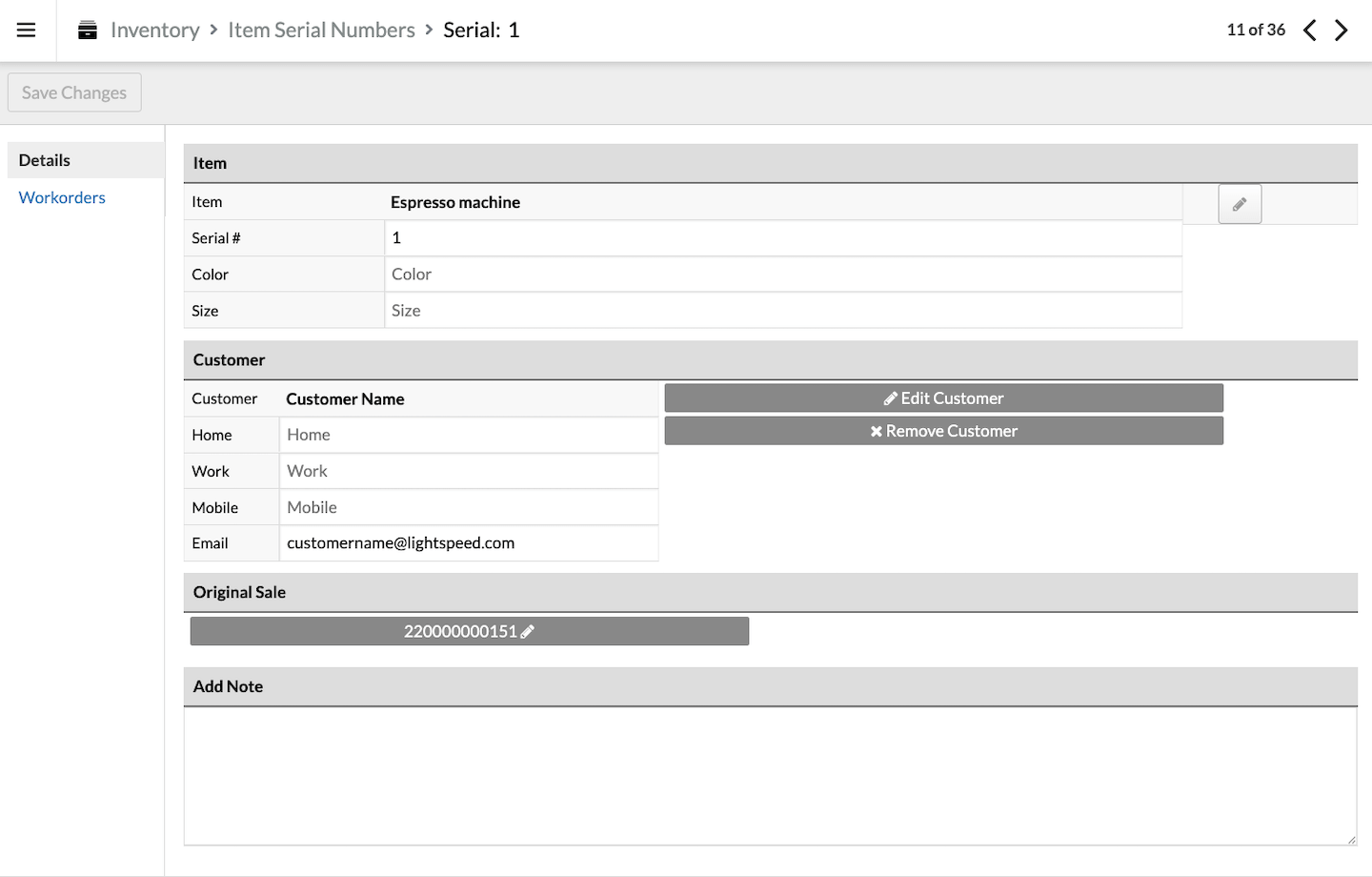Image resolution: width=1372 pixels, height=877 pixels.
Task: Navigate to Item Serial Numbers breadcrumb
Action: pos(321,31)
